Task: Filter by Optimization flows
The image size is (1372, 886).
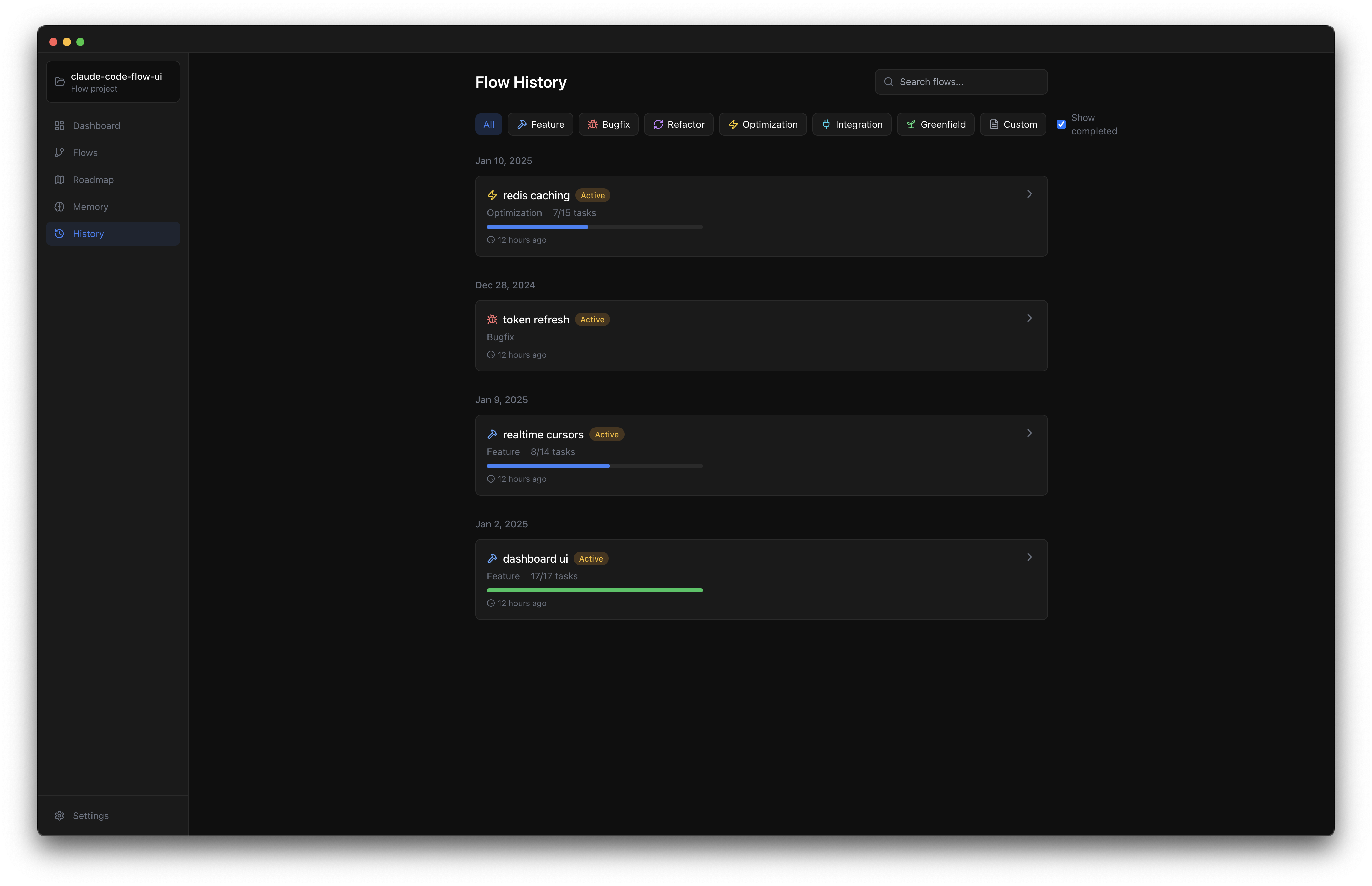Action: click(x=762, y=124)
